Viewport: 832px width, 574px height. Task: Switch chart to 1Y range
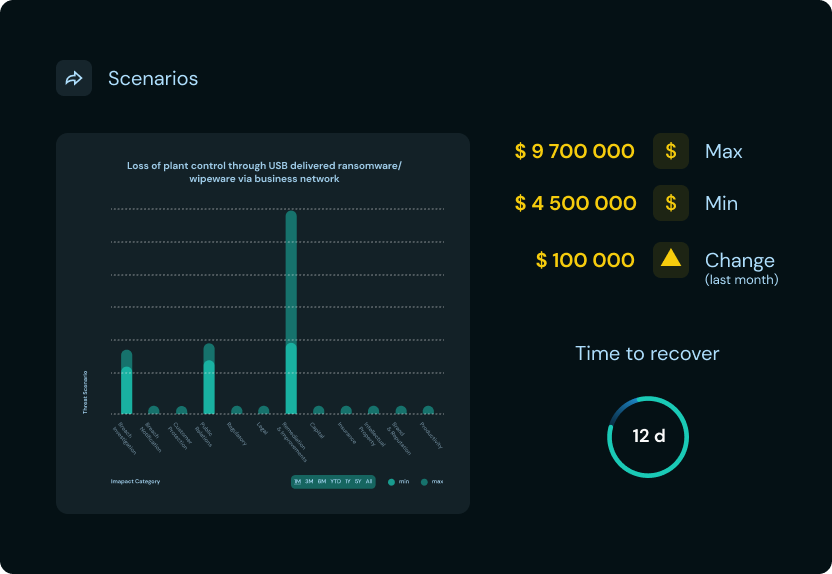pyautogui.click(x=347, y=482)
